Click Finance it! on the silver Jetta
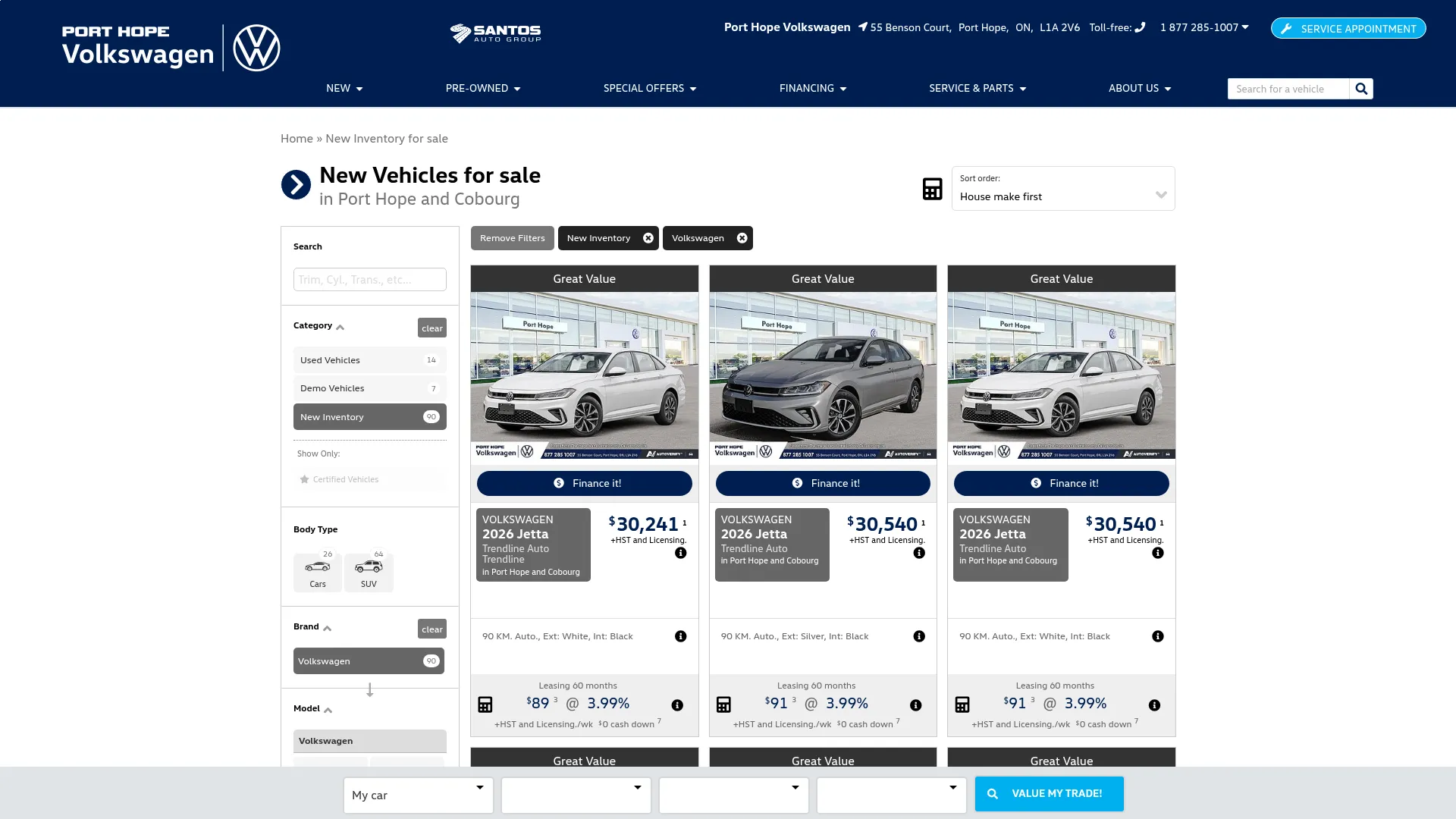The image size is (1456, 819). 823,483
